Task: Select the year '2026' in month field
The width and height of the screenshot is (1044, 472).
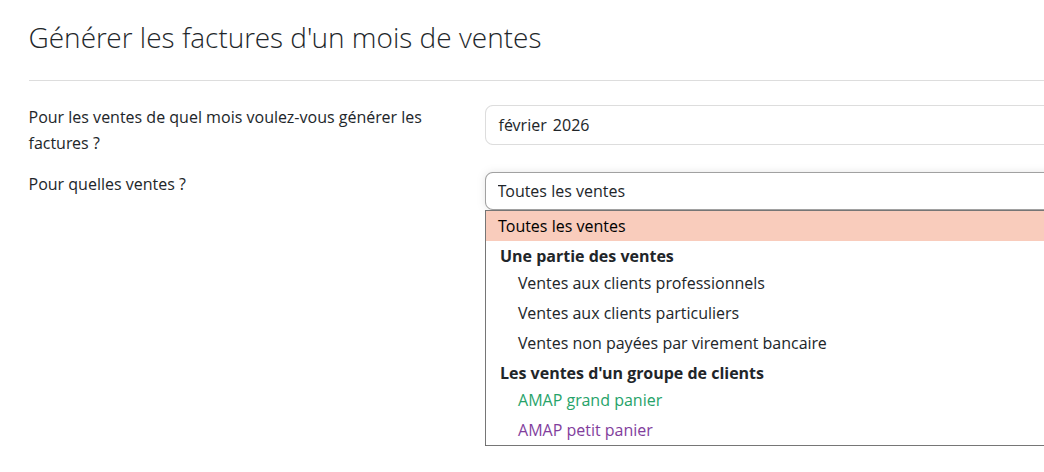Action: [x=571, y=126]
